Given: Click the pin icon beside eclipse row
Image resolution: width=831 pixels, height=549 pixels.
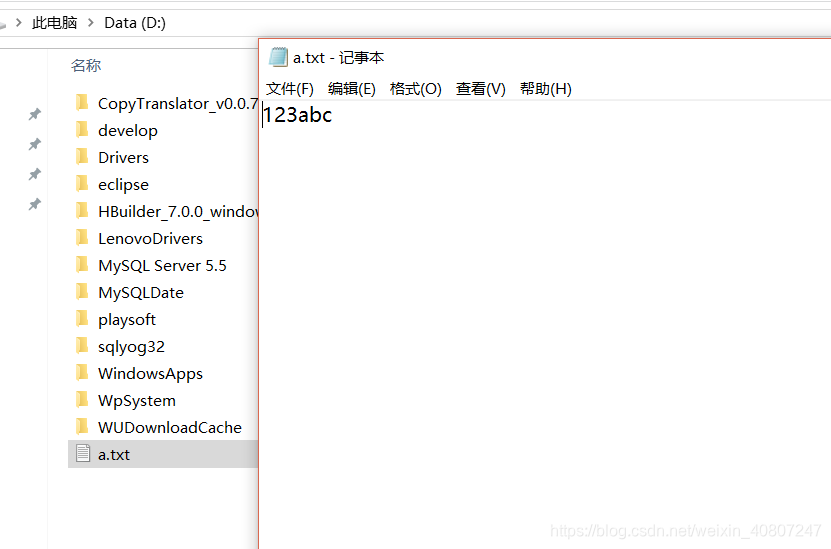Looking at the screenshot, I should click(34, 204).
